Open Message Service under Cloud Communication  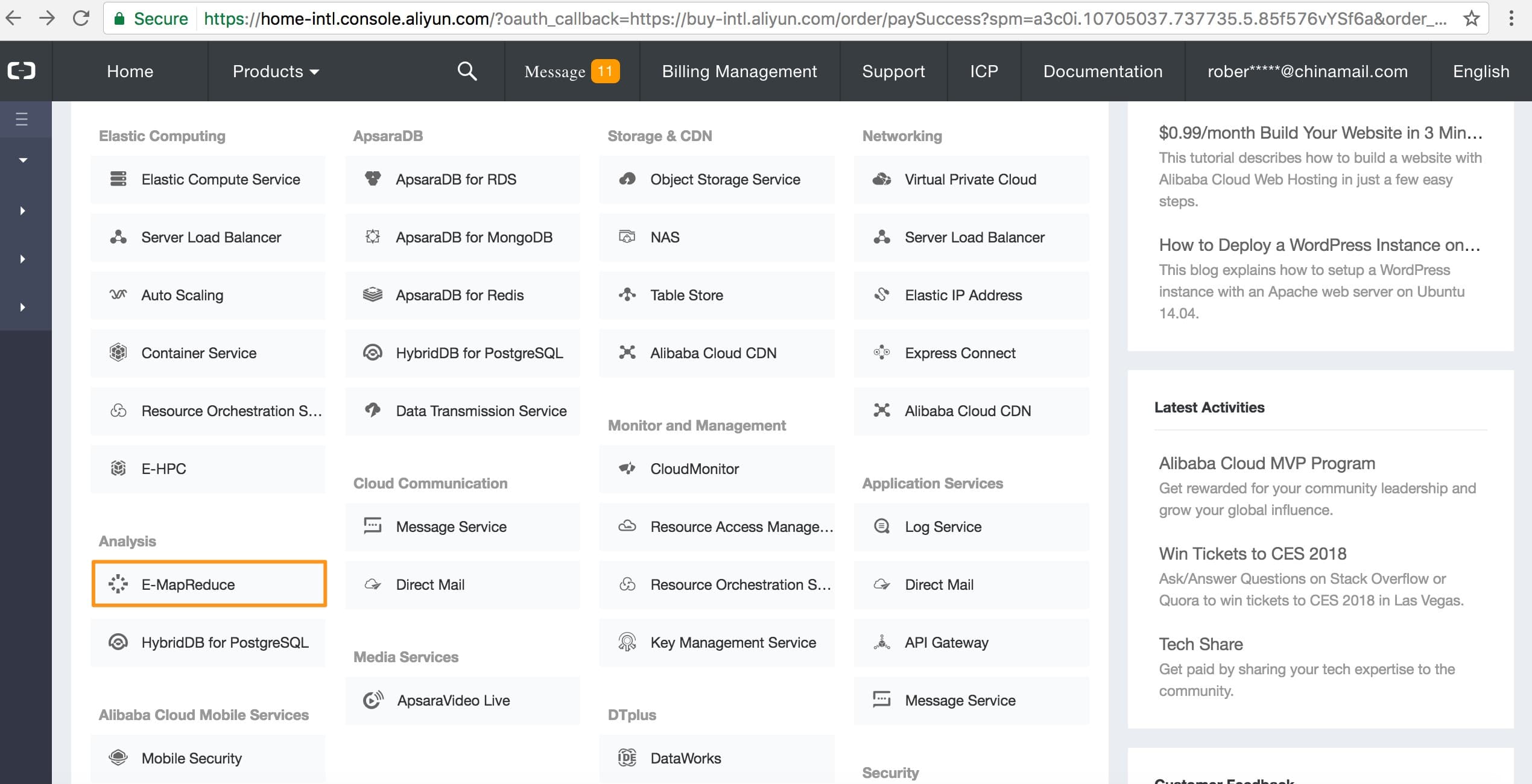[463, 526]
